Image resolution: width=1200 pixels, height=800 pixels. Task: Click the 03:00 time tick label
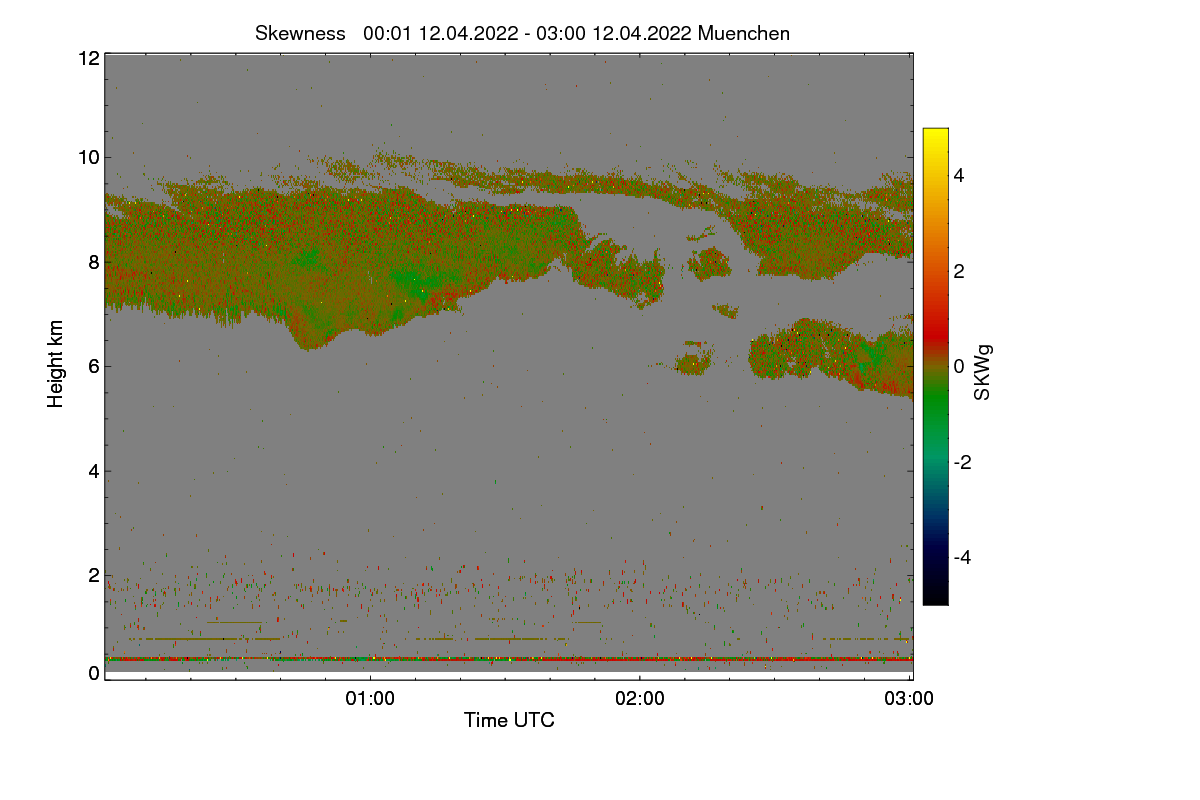(x=909, y=699)
